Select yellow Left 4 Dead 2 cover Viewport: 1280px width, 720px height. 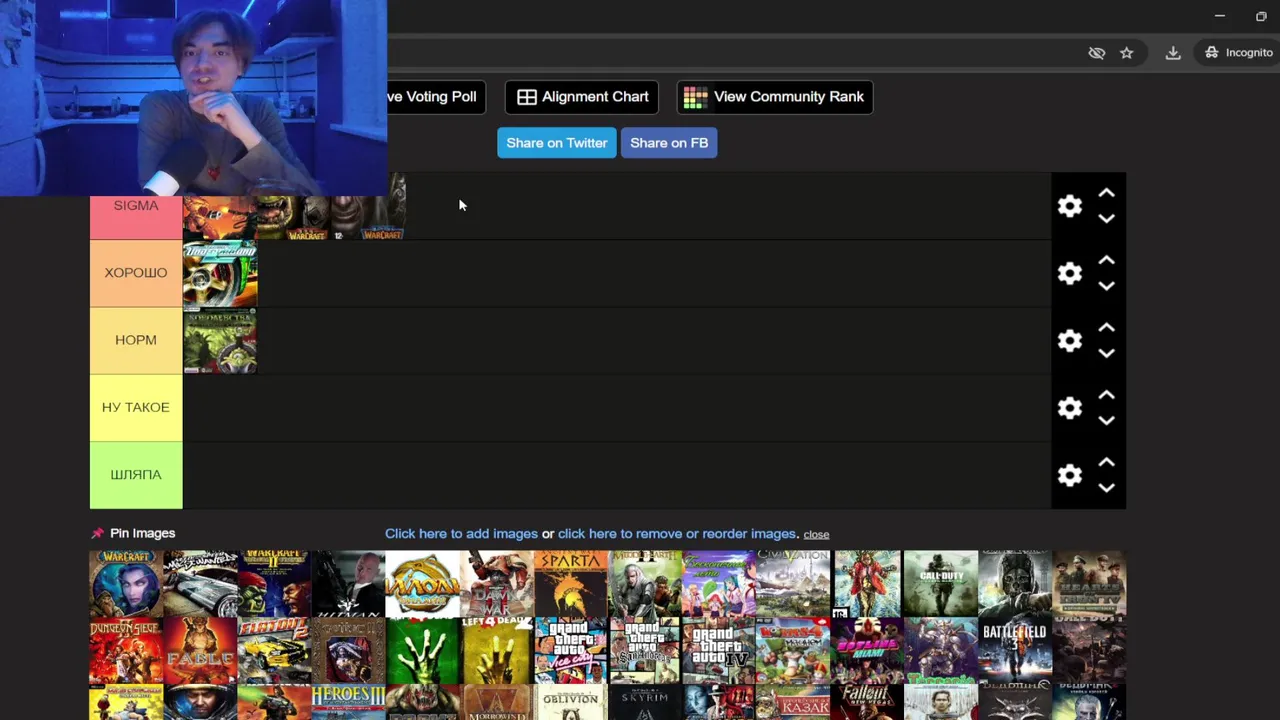(x=496, y=650)
